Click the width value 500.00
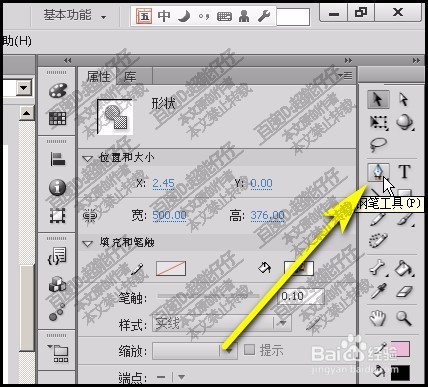 pyautogui.click(x=169, y=215)
